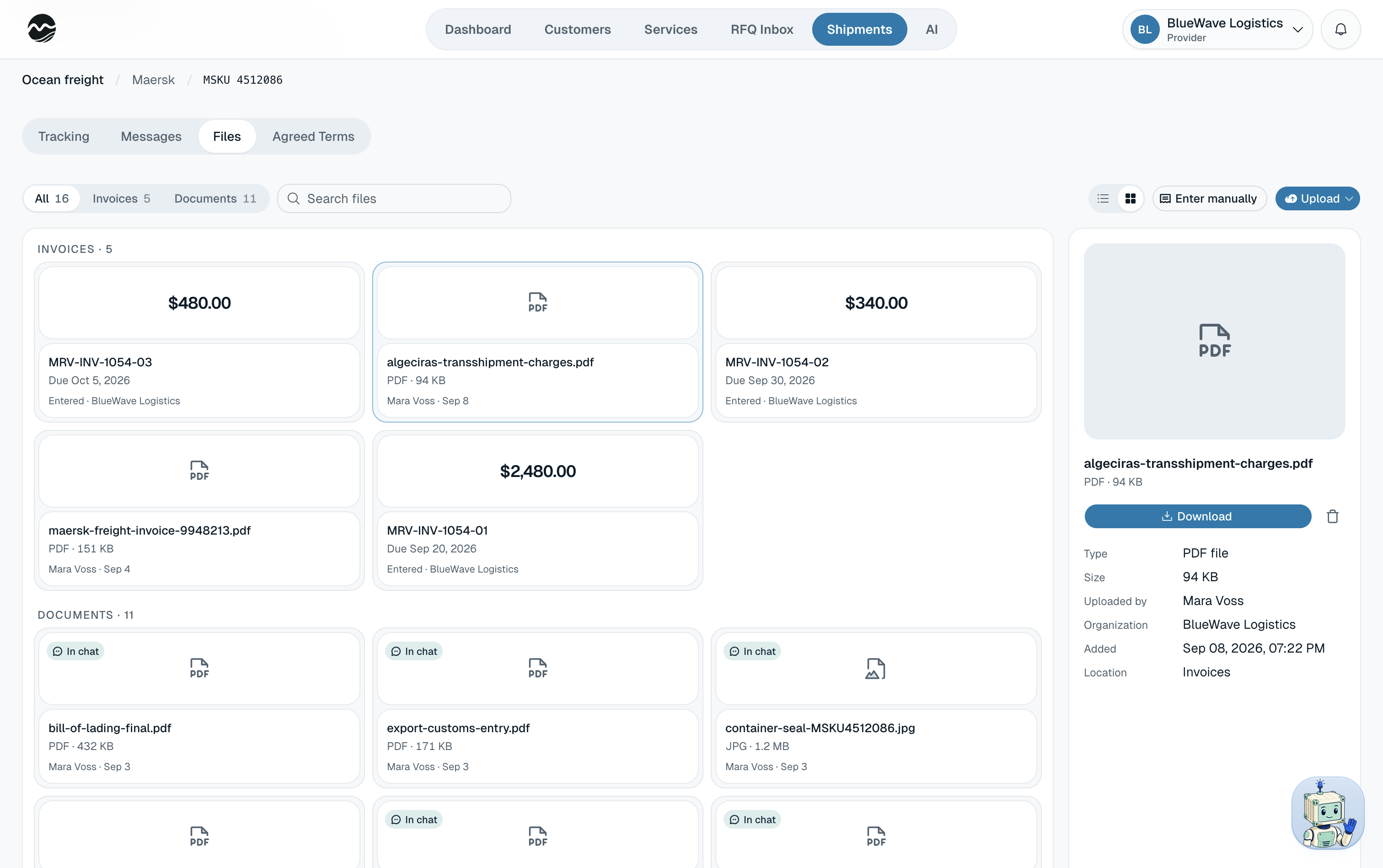Open Agreed Terms tab
The width and height of the screenshot is (1383, 868).
point(313,137)
